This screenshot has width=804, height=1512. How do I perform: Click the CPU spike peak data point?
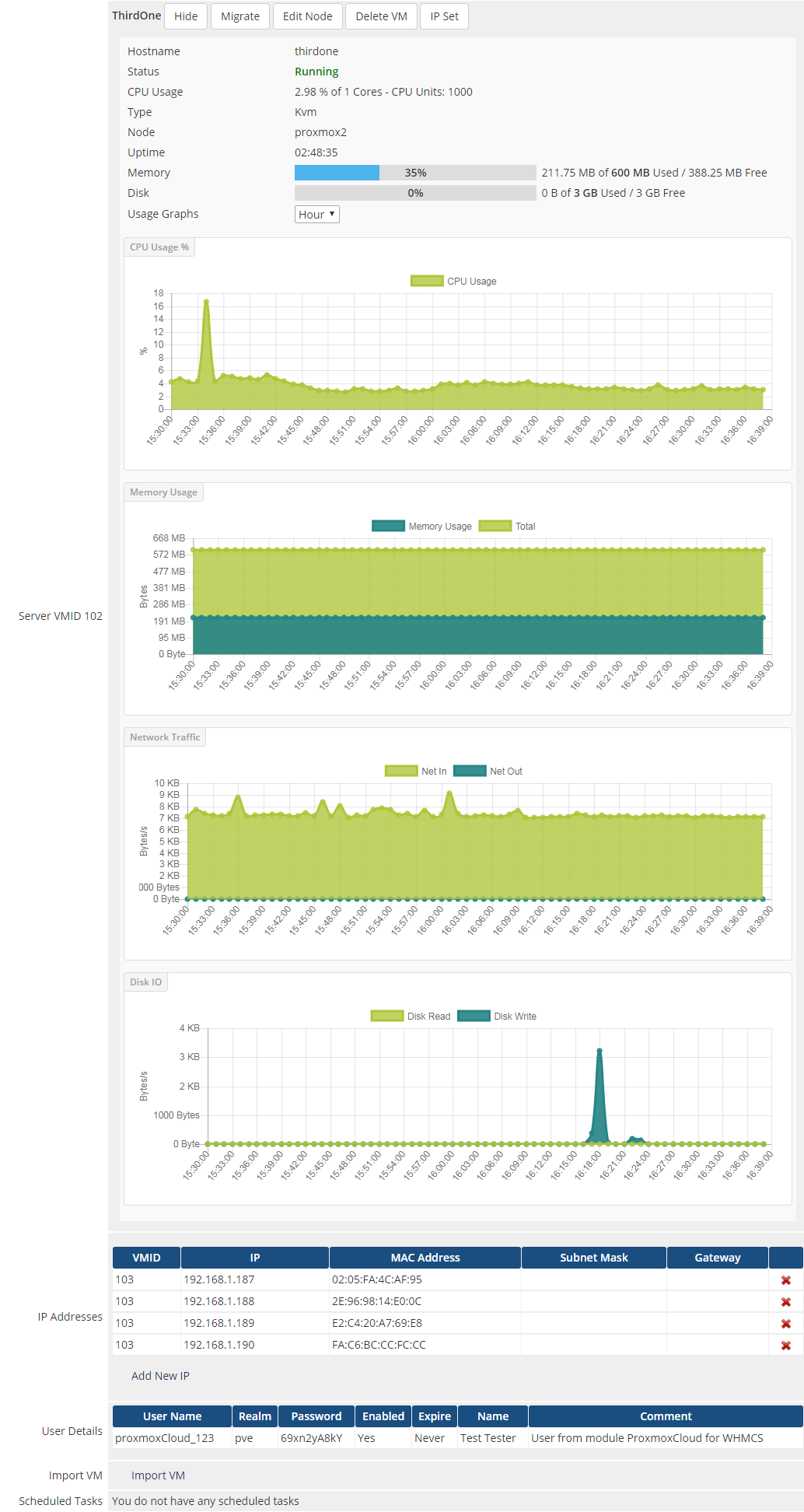[206, 301]
